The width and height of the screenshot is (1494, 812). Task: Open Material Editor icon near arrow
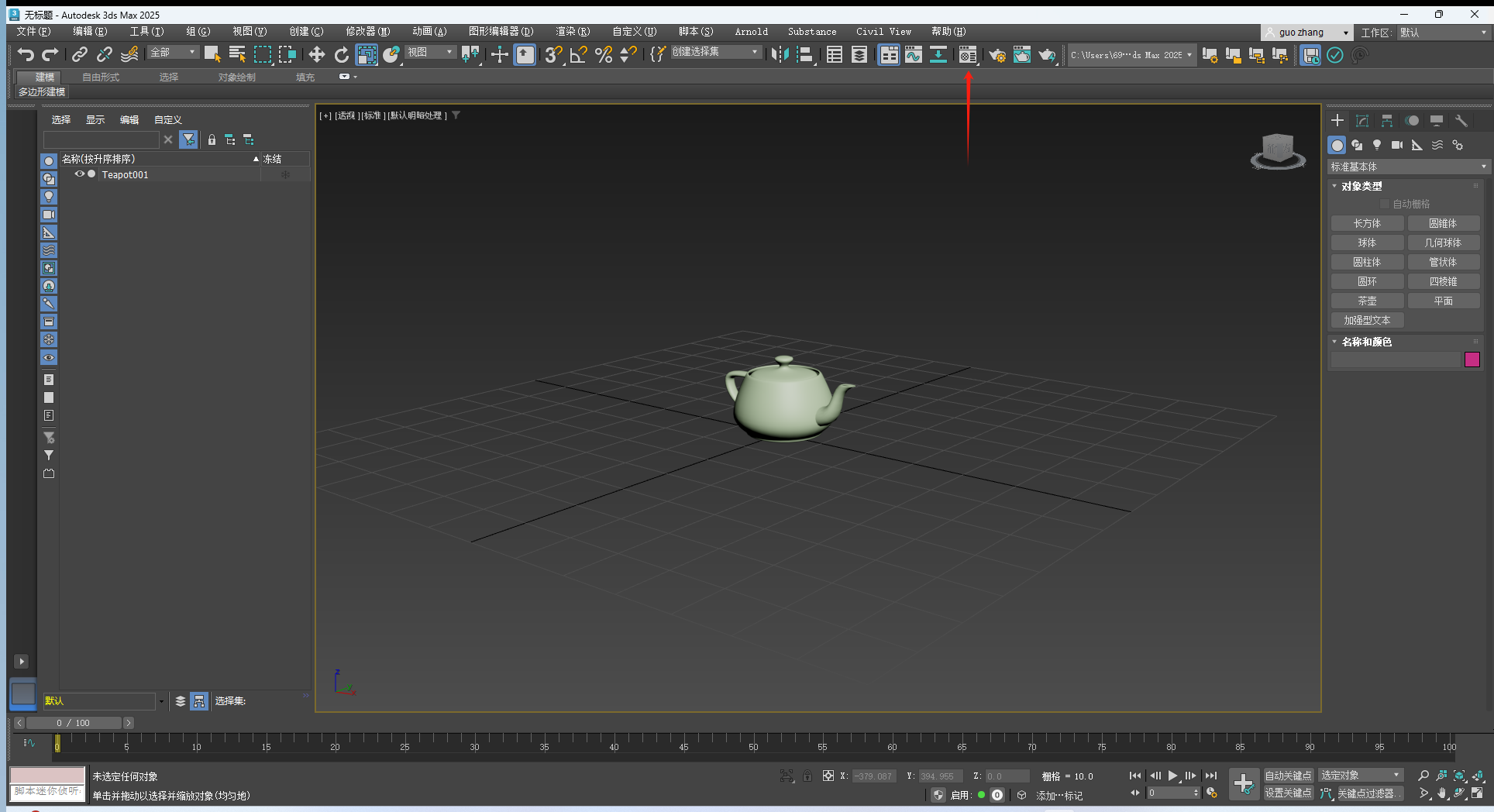point(968,54)
